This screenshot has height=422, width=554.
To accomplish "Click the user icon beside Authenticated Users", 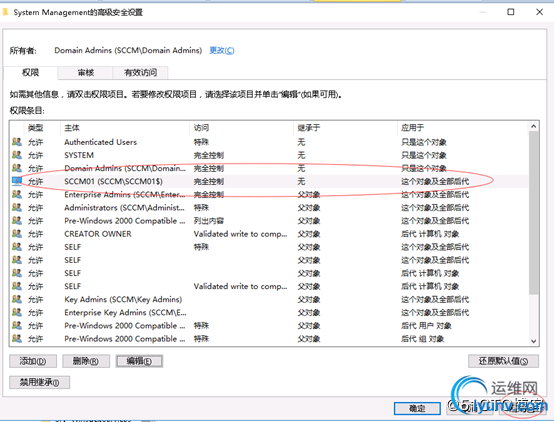I will coord(17,142).
